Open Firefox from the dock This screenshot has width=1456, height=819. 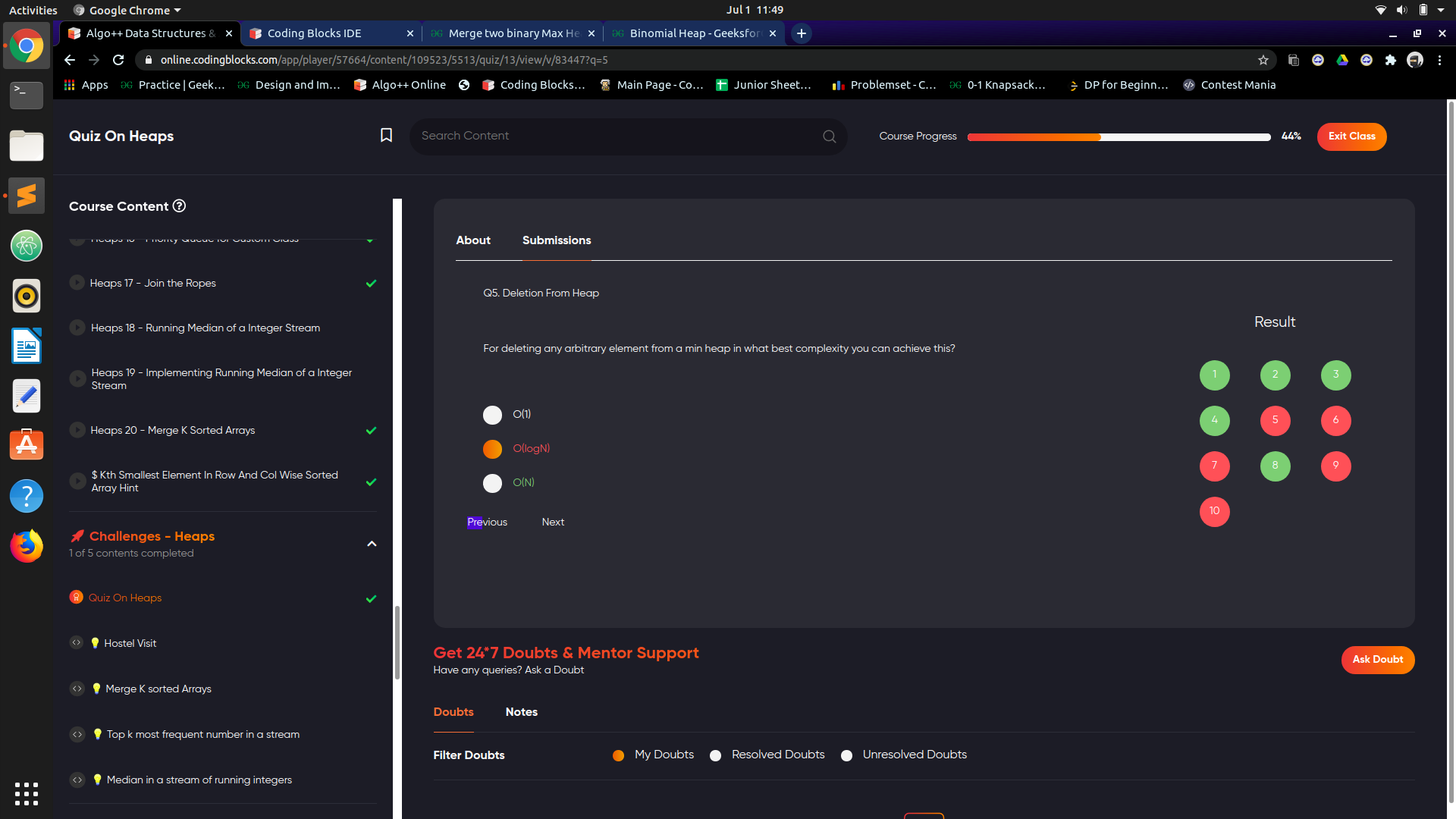27,546
